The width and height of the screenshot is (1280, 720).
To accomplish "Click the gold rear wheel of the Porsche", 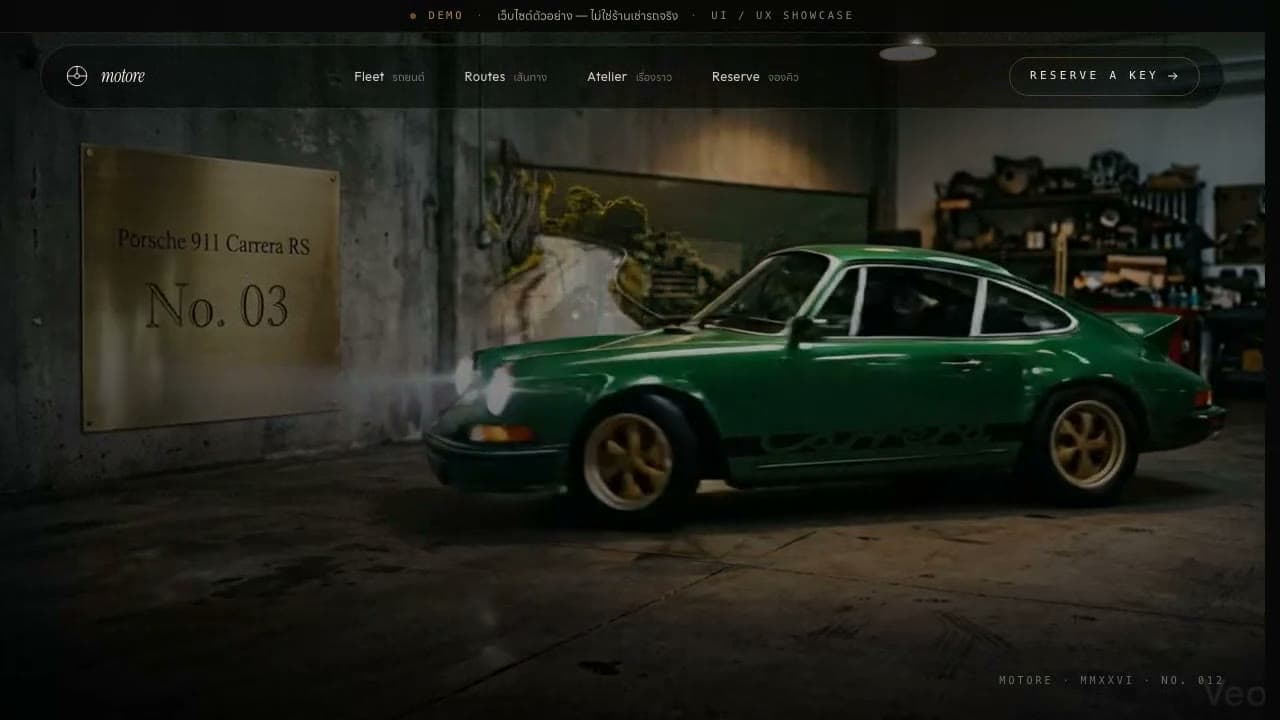I will coord(1088,443).
